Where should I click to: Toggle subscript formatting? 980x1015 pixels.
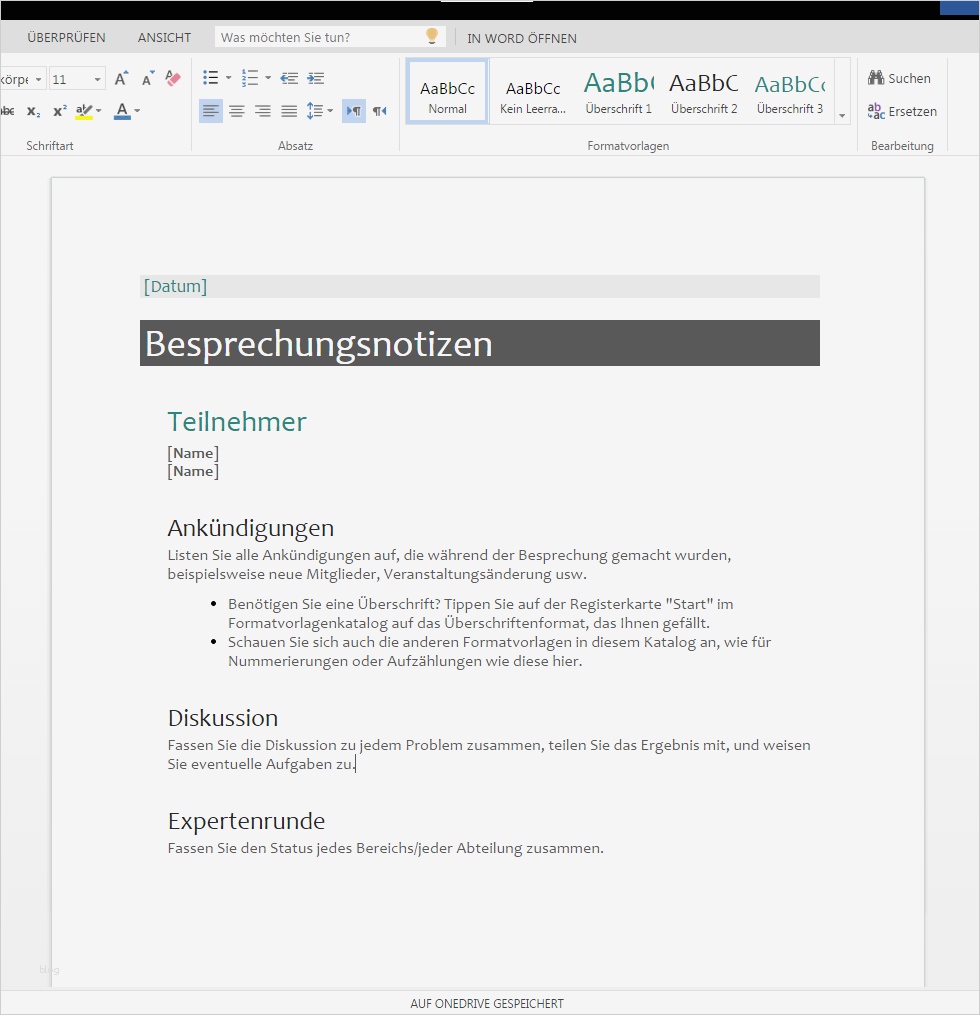34,111
